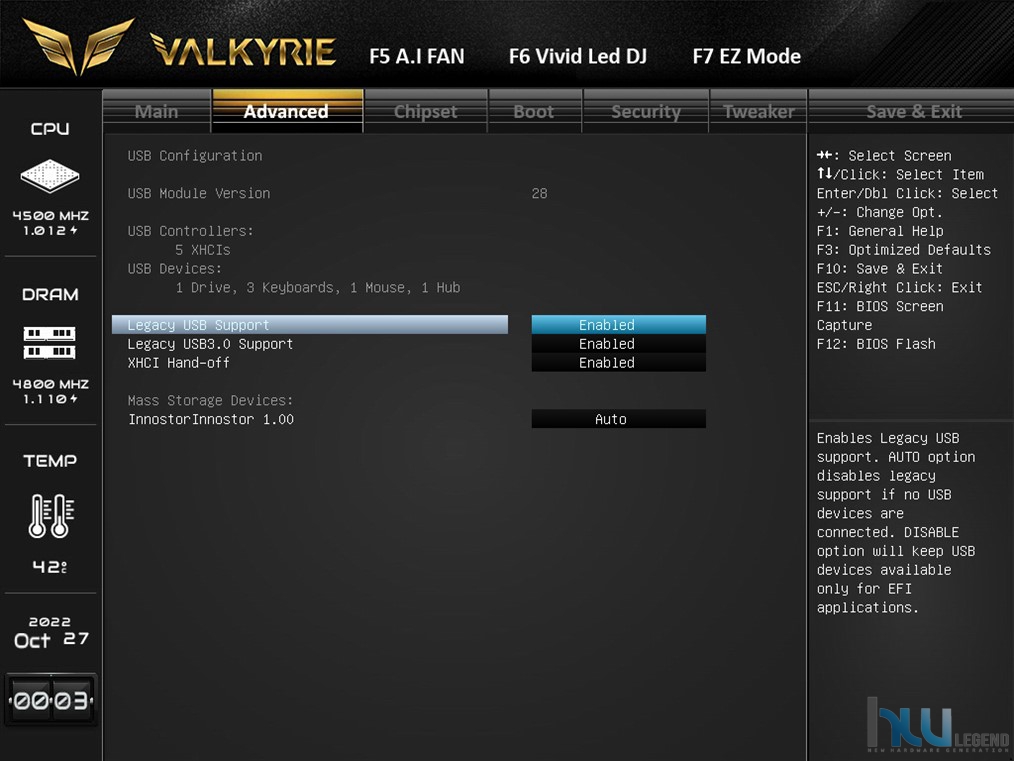
Task: Click the F3: Optimized Defaults hint
Action: pyautogui.click(x=903, y=250)
